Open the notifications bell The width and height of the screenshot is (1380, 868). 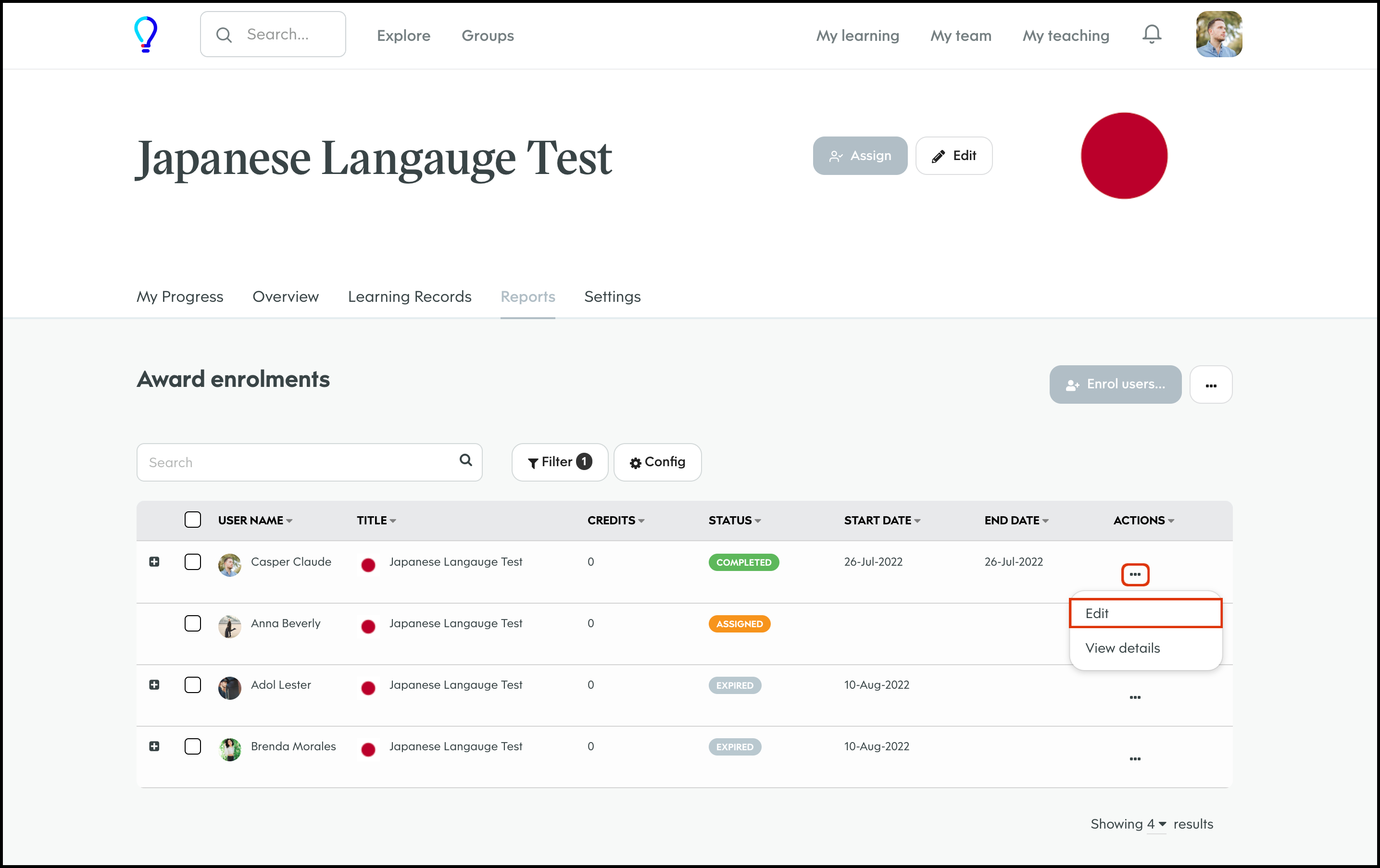coord(1151,35)
